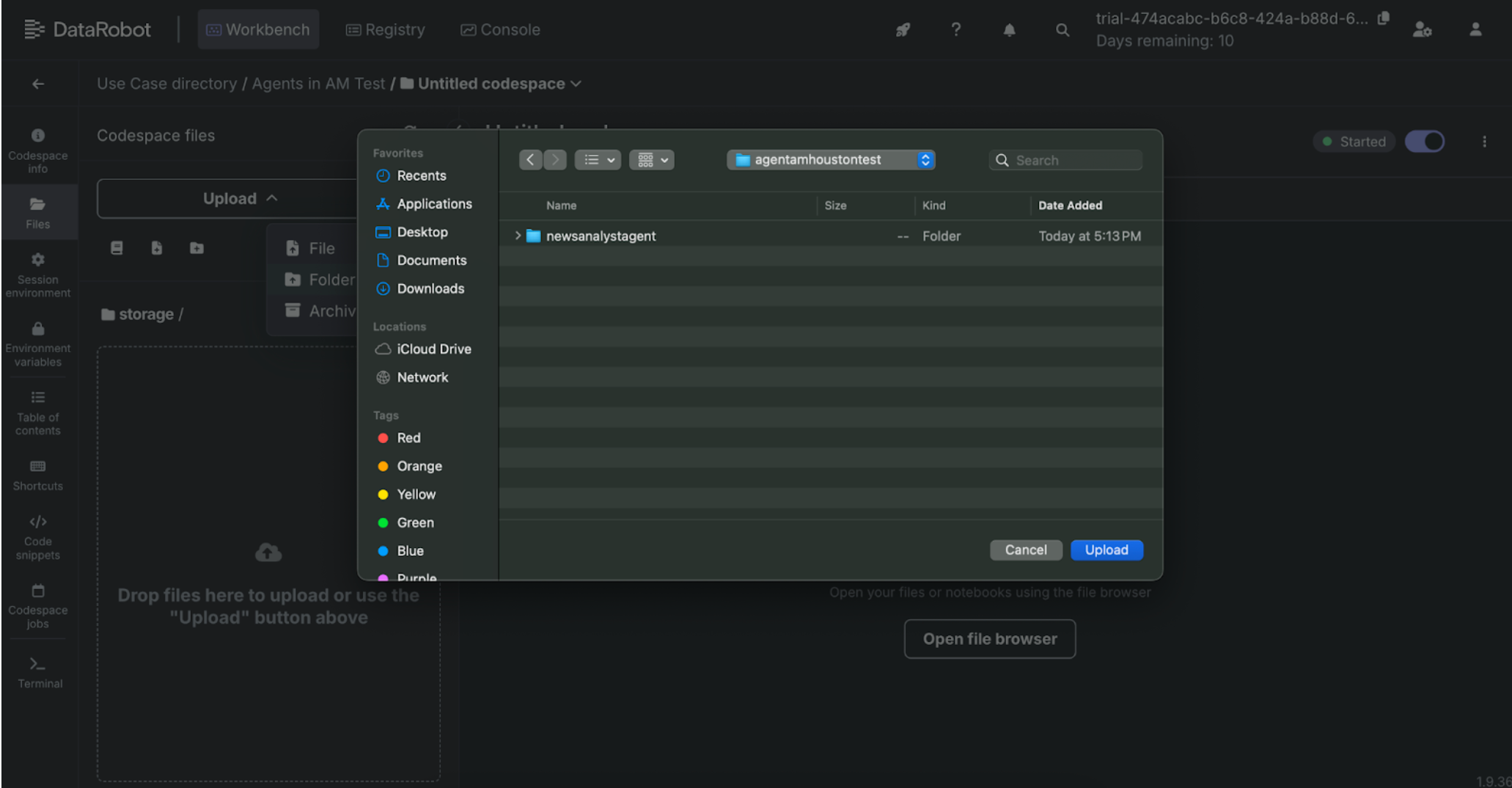This screenshot has width=1512, height=788.
Task: Select the Red tag in sidebar
Action: 408,438
